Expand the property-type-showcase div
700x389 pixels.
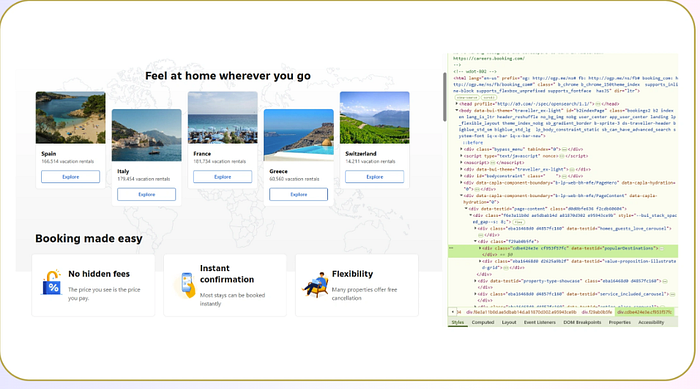point(475,281)
